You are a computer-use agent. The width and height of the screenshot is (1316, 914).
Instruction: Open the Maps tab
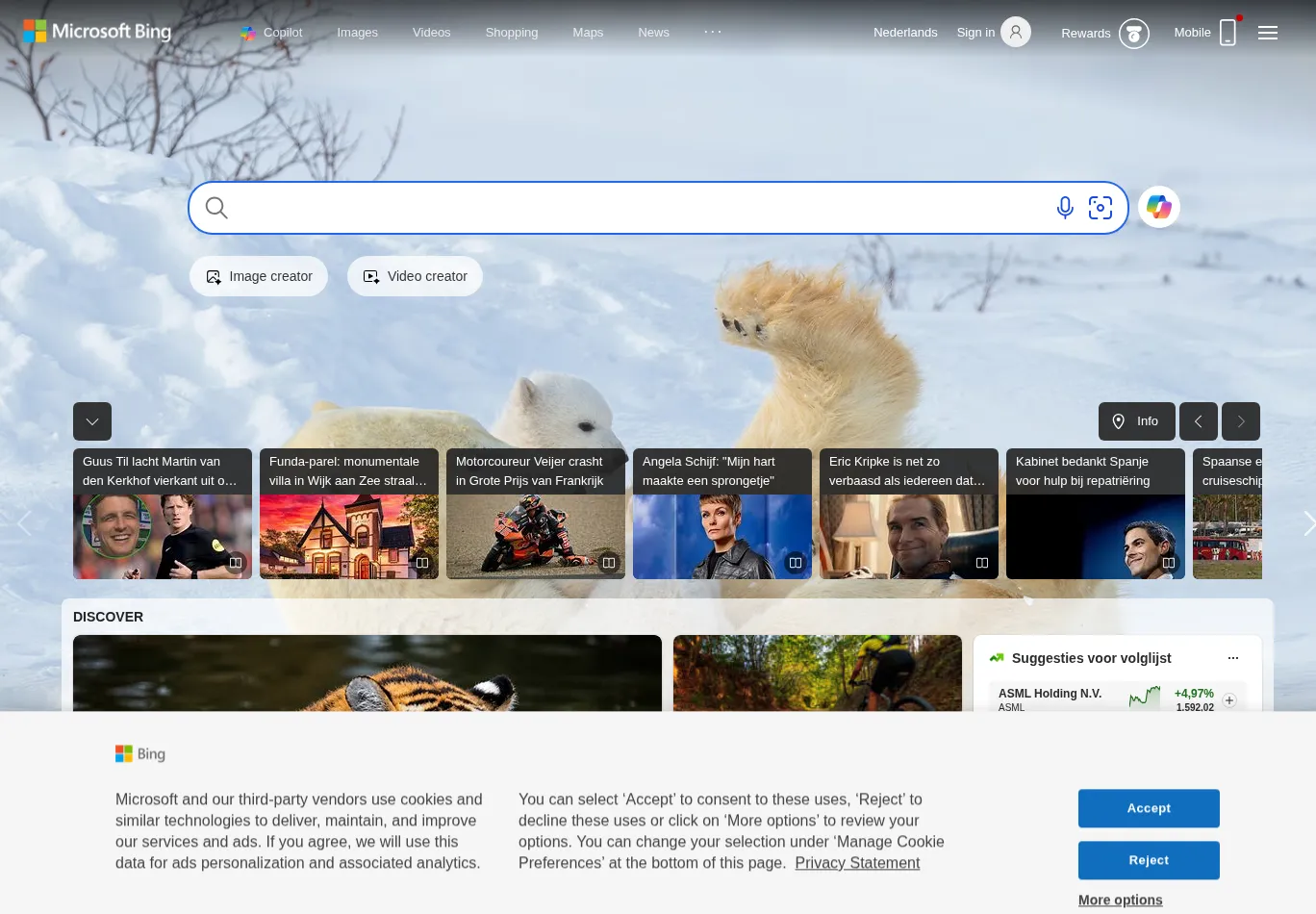[588, 33]
